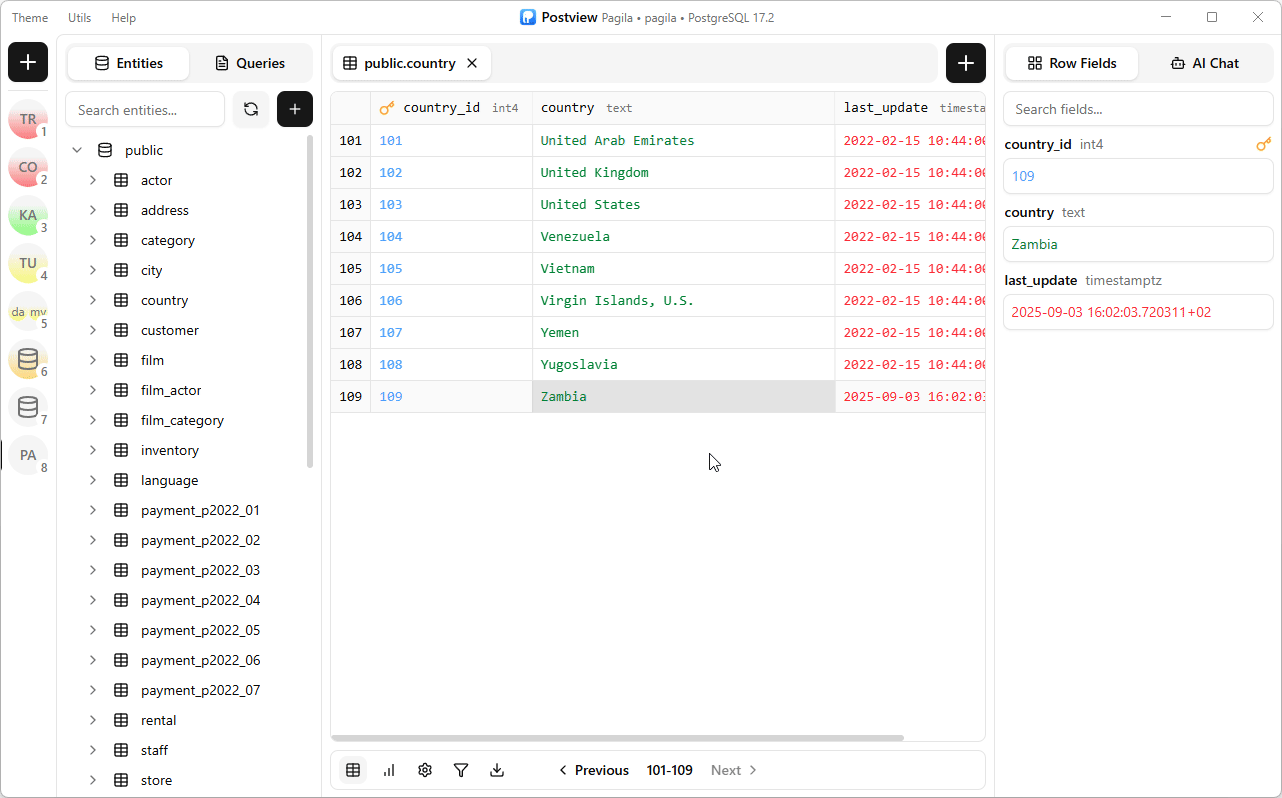
Task: Click the filter funnel icon
Action: point(461,770)
